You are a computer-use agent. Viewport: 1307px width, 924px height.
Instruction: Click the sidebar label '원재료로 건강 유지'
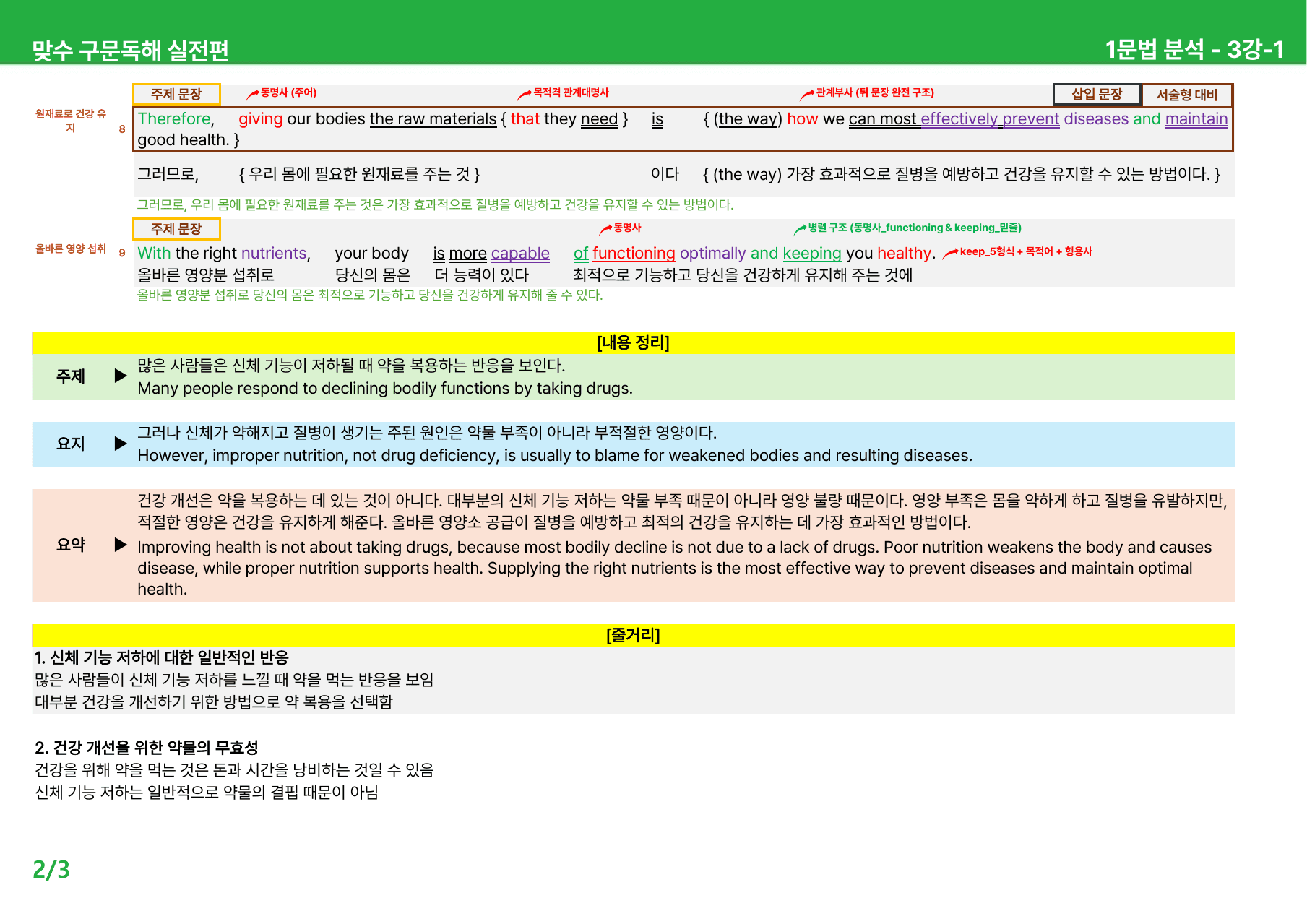coord(71,121)
